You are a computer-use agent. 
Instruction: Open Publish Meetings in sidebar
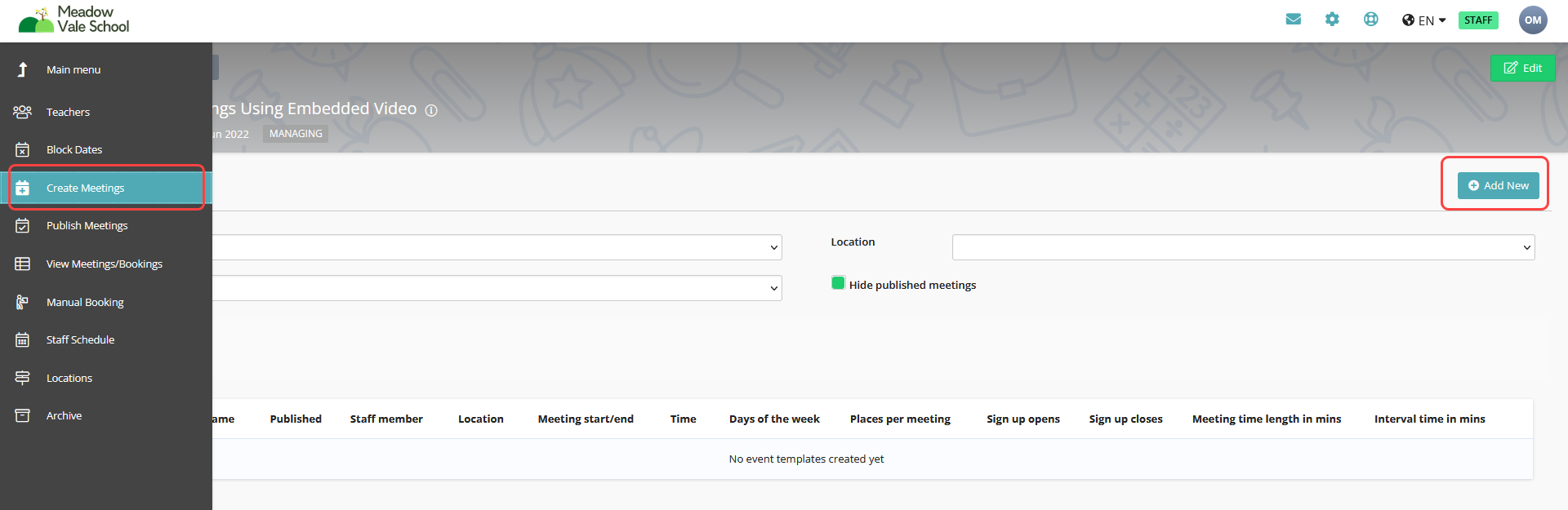pos(87,226)
